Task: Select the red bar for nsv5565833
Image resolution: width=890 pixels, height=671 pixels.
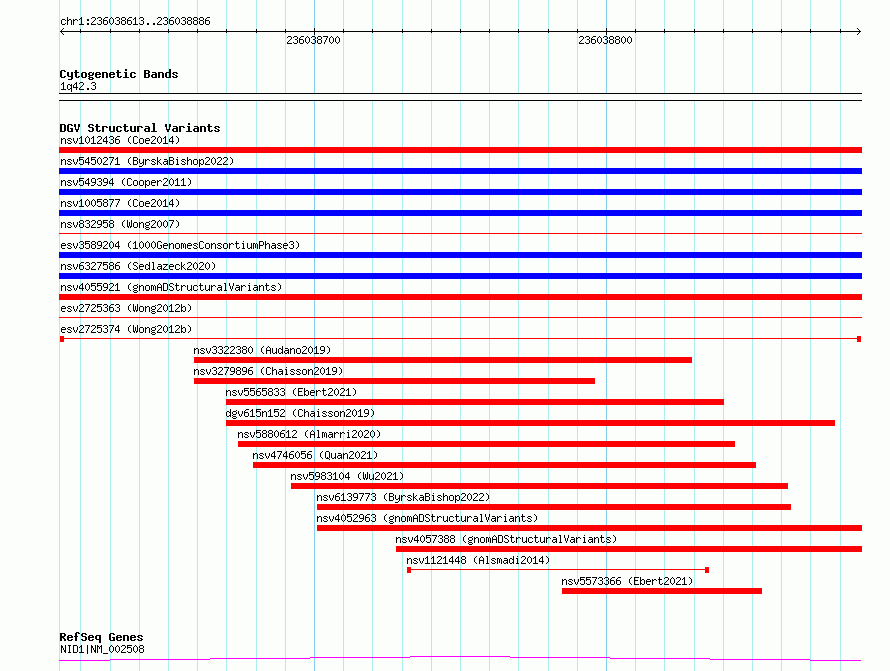Action: (x=475, y=402)
